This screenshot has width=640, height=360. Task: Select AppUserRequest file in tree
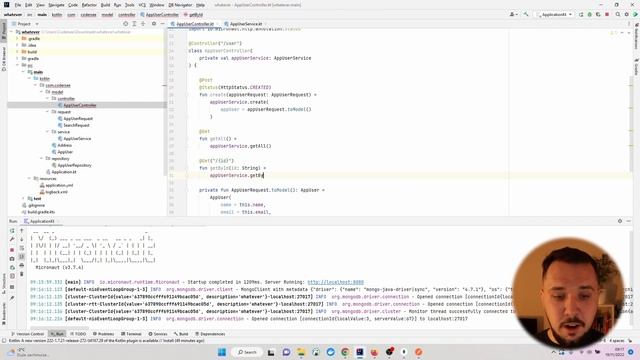pos(78,118)
